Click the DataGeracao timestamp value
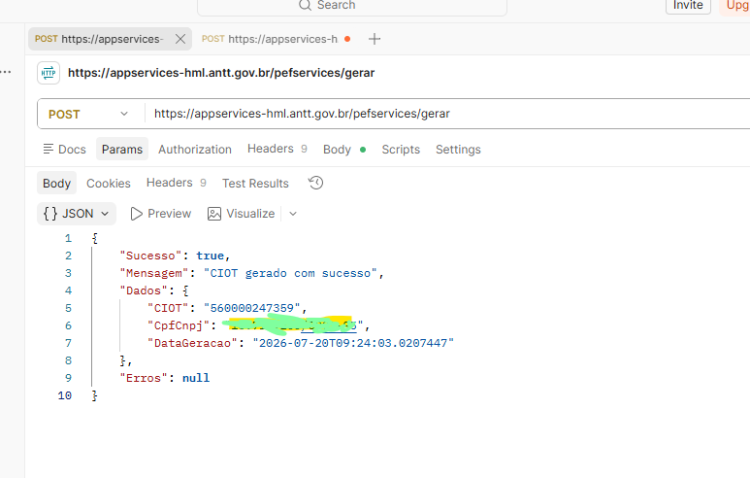The width and height of the screenshot is (750, 478). (353, 343)
